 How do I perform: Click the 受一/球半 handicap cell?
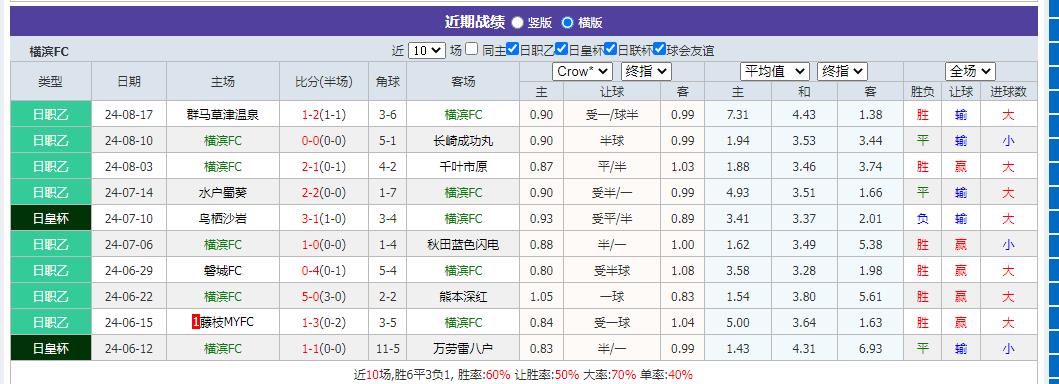point(612,115)
